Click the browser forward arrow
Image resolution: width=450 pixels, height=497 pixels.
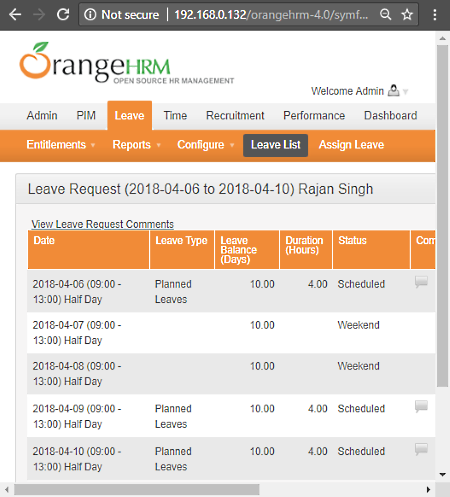click(x=39, y=15)
